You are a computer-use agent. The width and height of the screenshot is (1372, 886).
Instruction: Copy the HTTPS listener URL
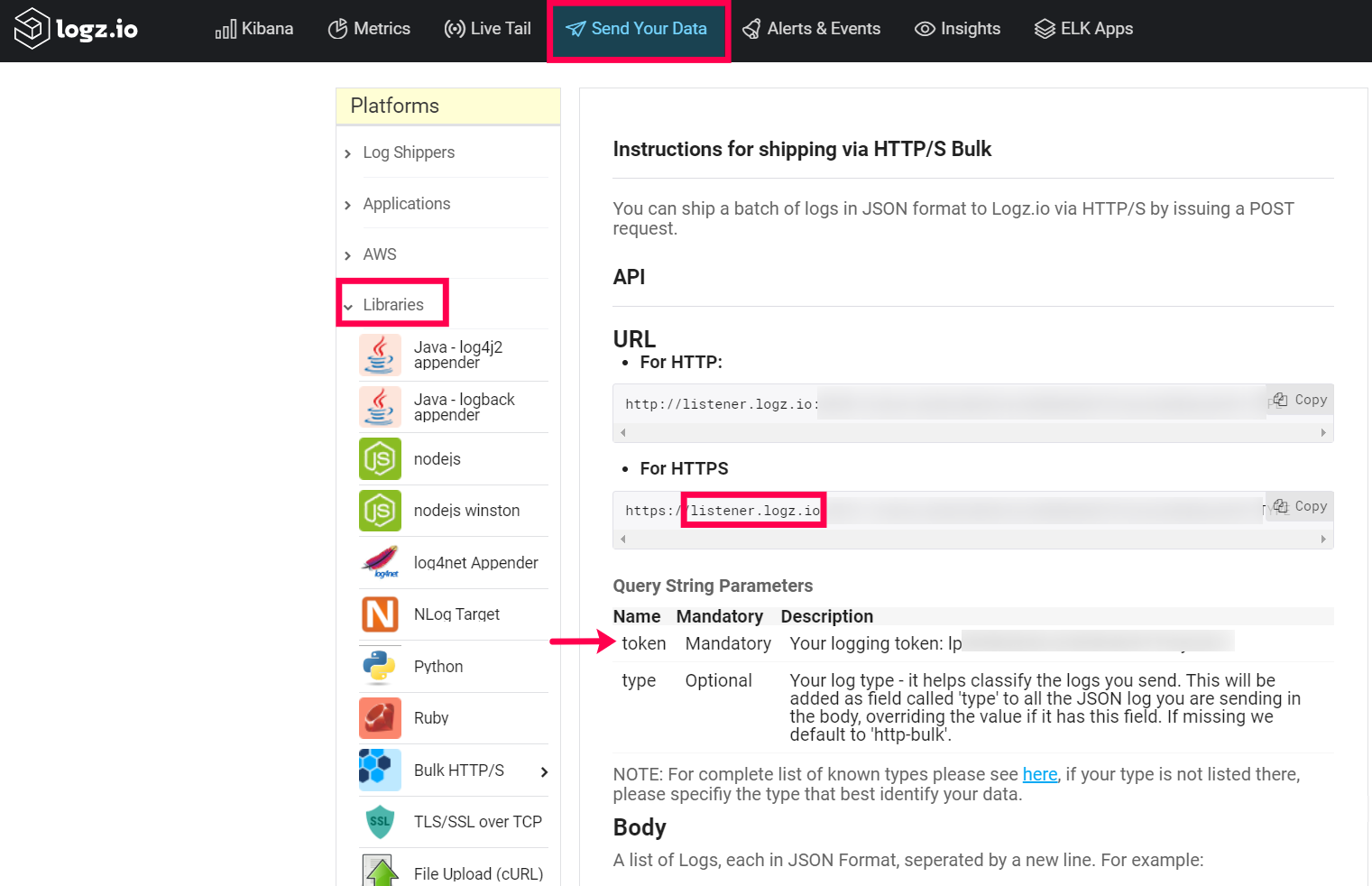1300,506
